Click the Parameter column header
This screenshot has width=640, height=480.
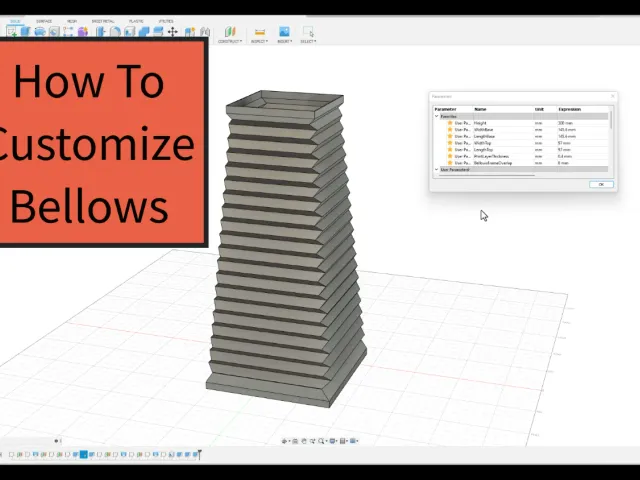click(x=445, y=109)
